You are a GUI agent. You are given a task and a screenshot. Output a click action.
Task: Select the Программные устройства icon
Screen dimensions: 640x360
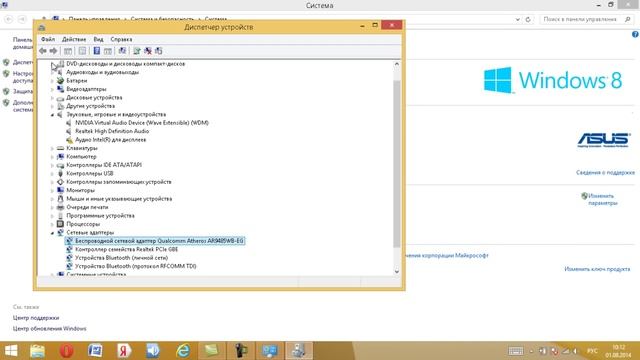point(60,216)
